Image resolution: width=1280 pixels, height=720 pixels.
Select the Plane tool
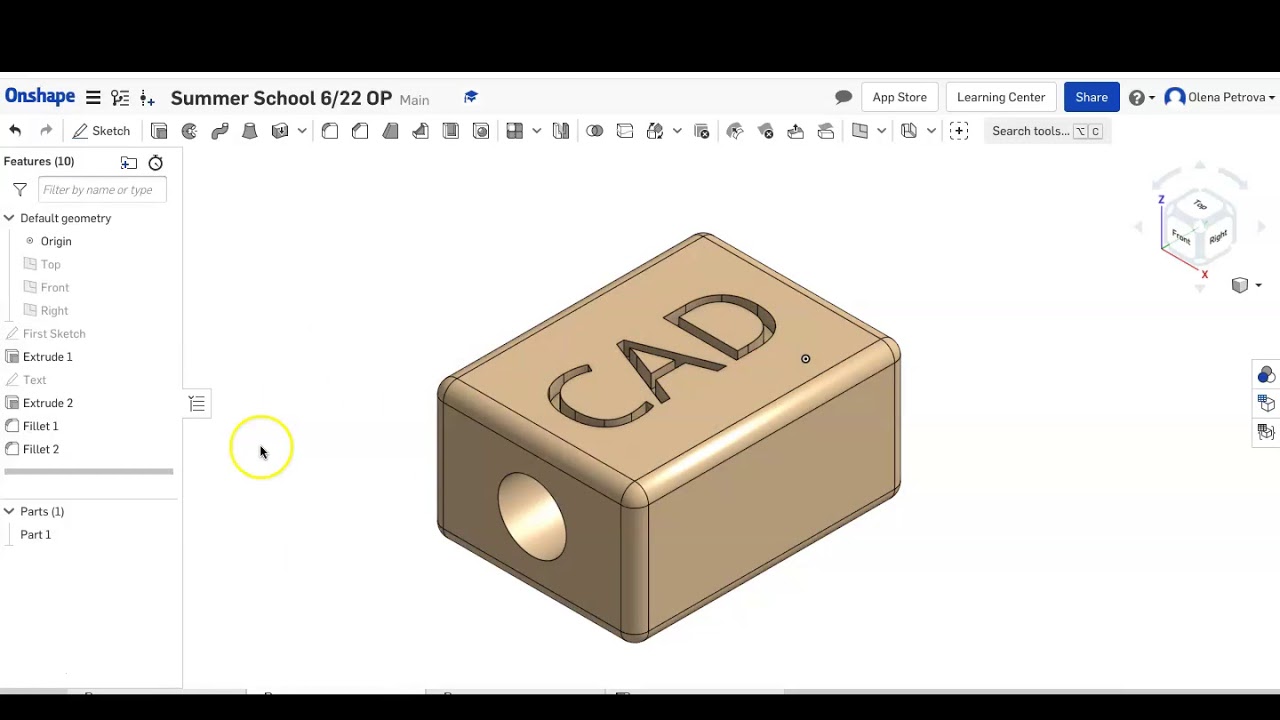click(x=860, y=131)
